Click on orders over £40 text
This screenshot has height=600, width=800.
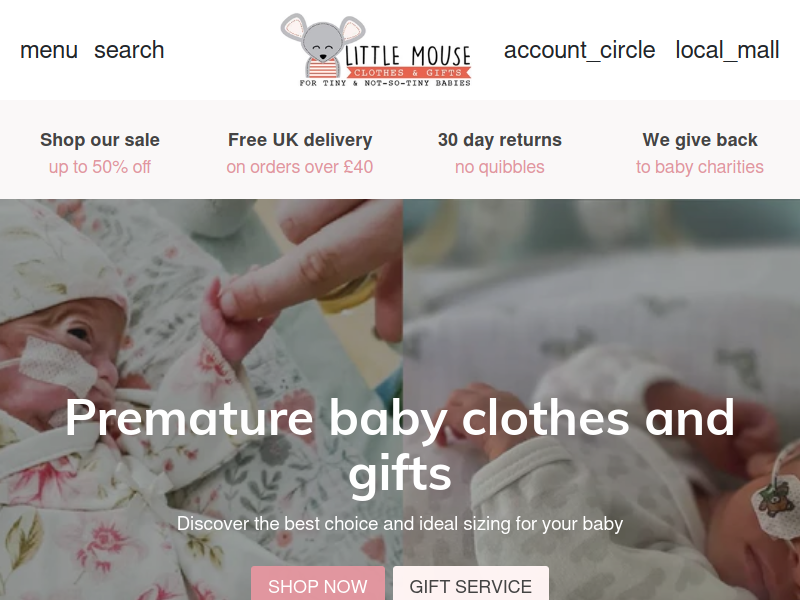(300, 167)
